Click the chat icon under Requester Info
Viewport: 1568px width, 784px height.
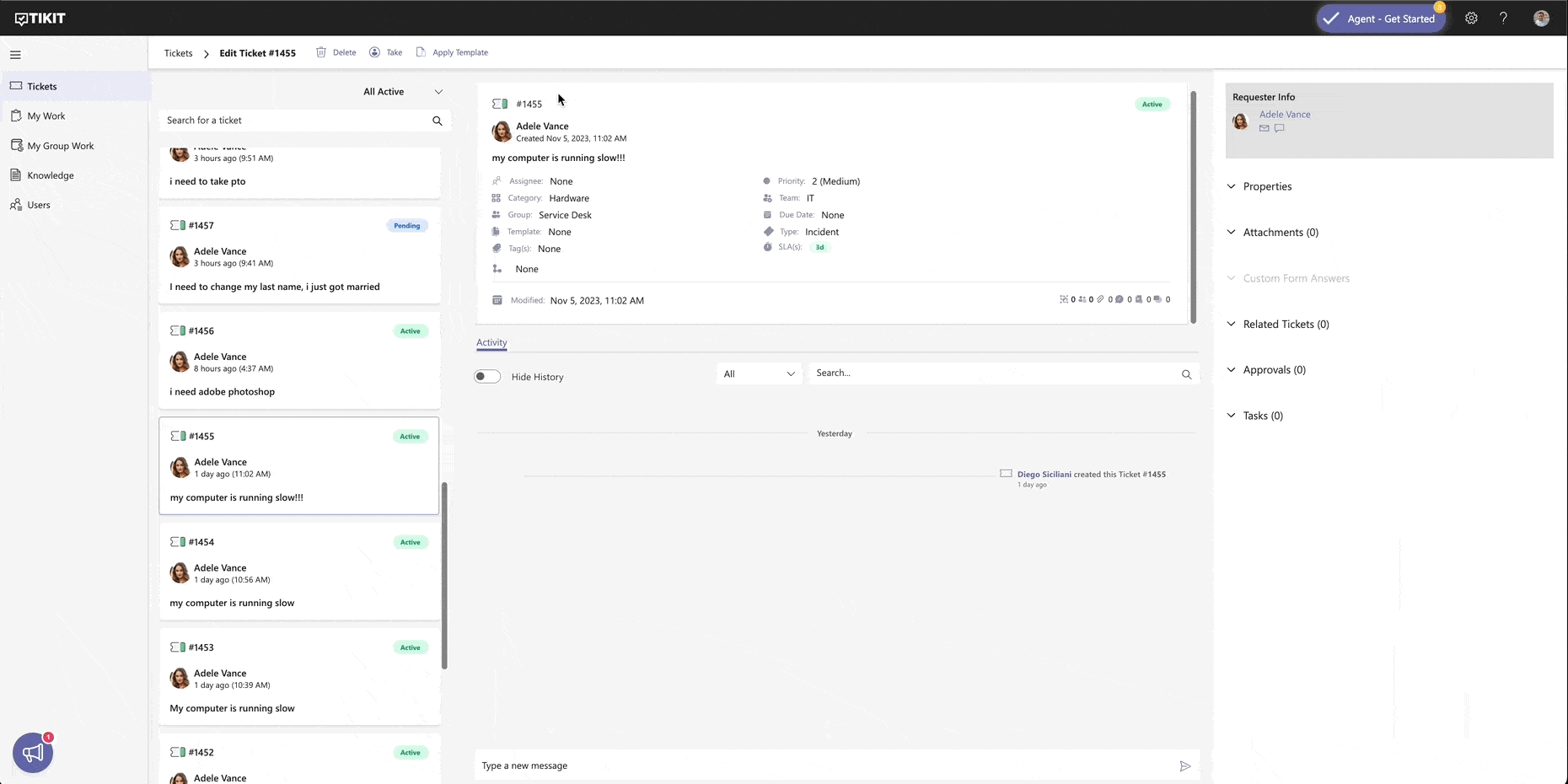(1279, 129)
